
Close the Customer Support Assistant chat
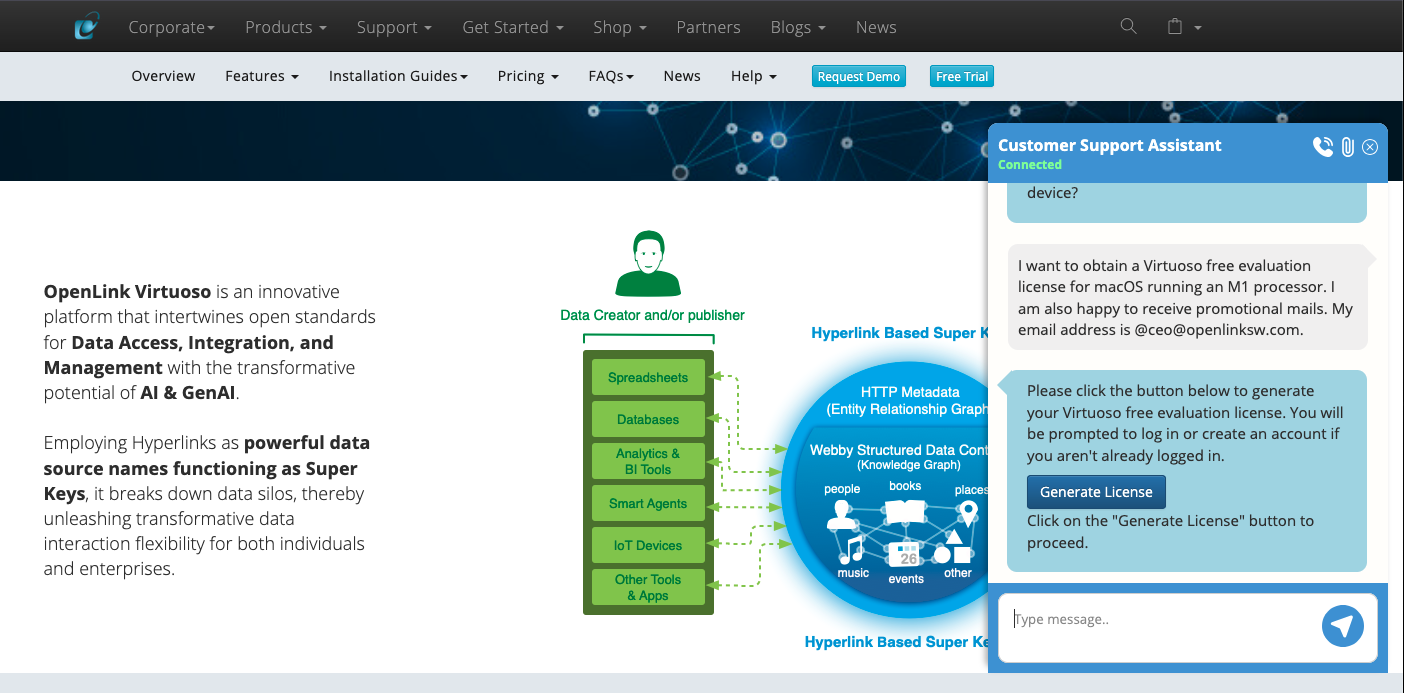[1370, 147]
